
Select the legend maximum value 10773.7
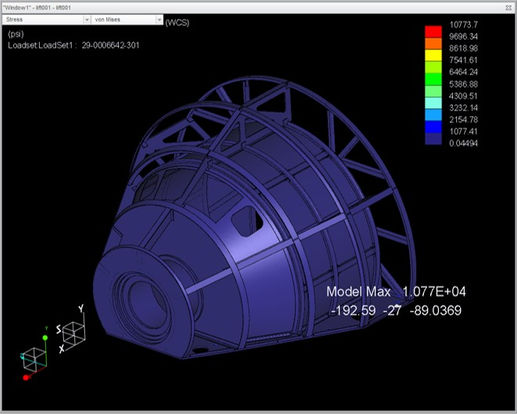(463, 25)
